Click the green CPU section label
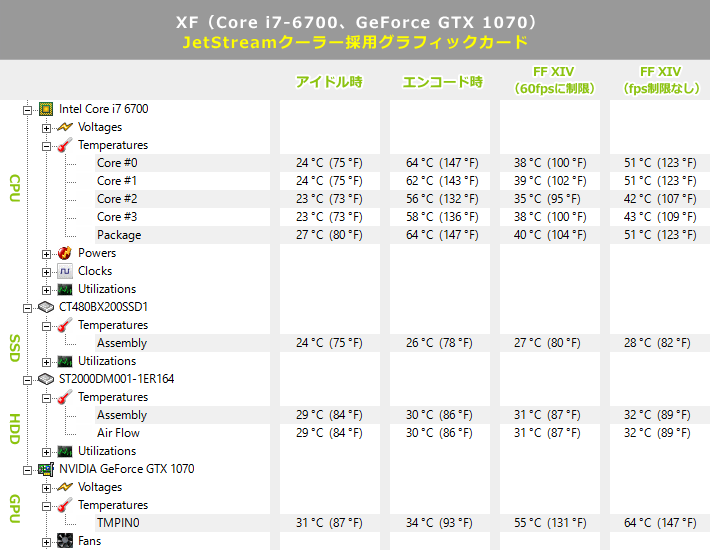This screenshot has width=710, height=550. (x=15, y=188)
